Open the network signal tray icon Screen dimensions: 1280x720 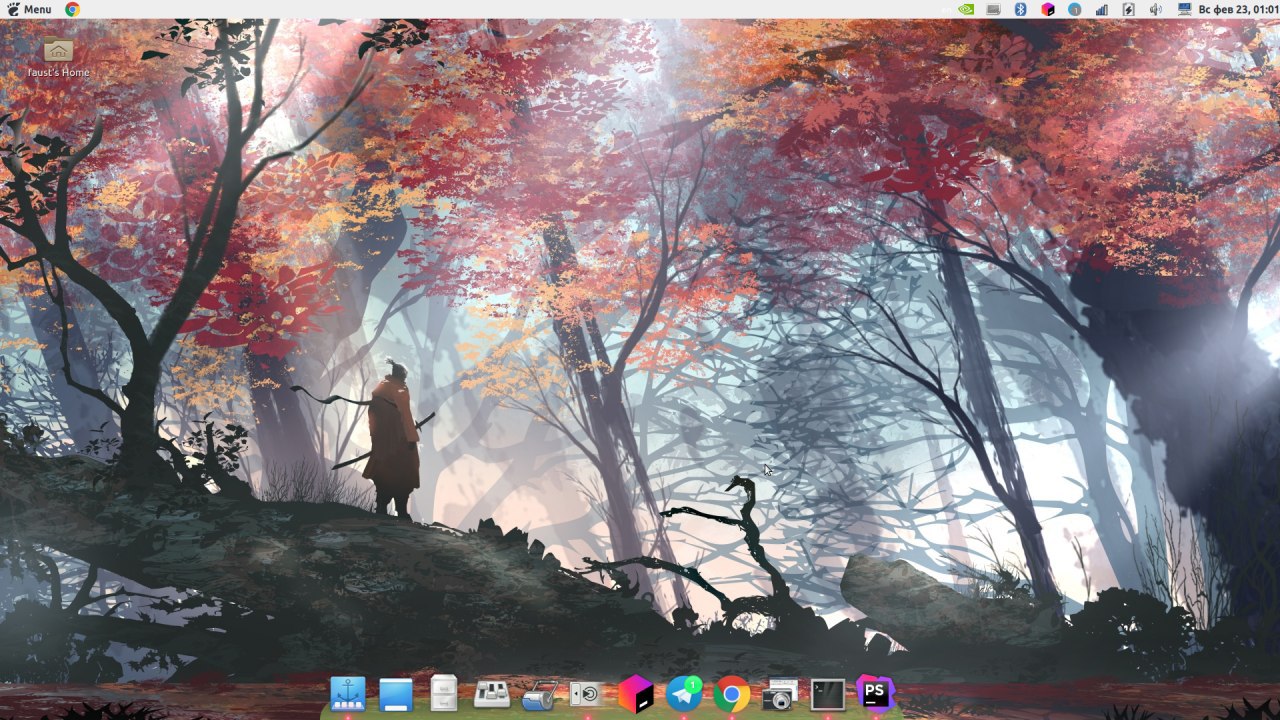(x=1102, y=9)
